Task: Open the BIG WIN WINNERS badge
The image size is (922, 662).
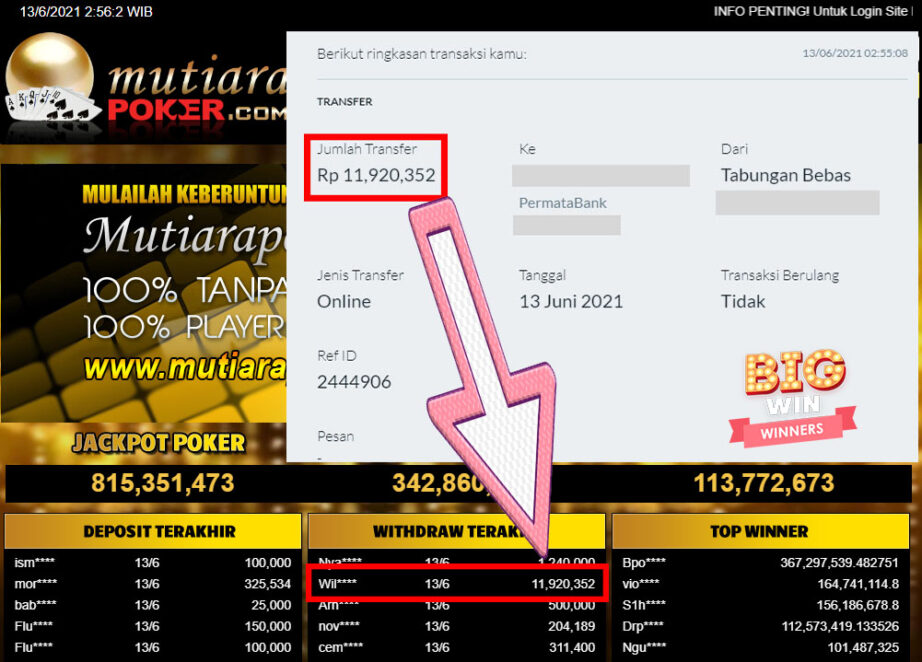Action: point(793,397)
